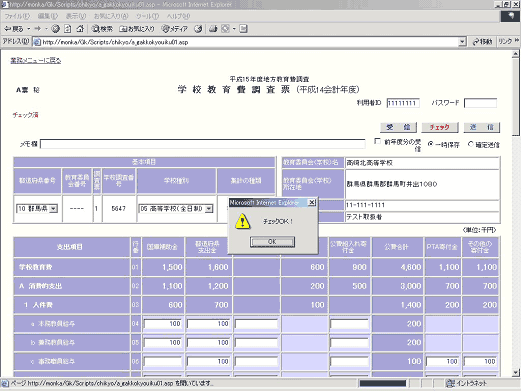Stop the page from loading
Image resolution: width=521 pixels, height=391 pixels.
(x=55, y=29)
